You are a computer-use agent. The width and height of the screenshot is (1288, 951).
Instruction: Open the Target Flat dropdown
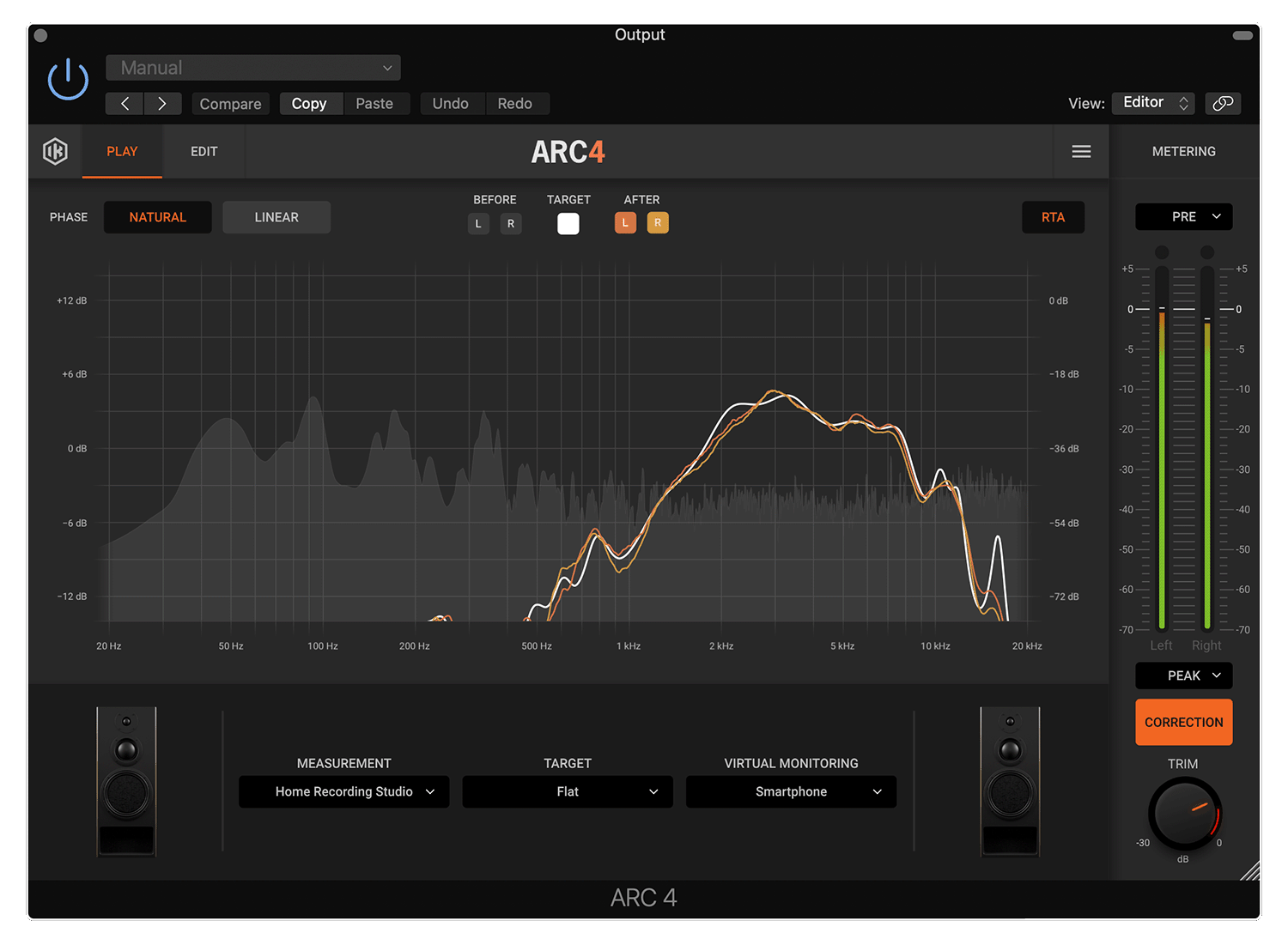click(568, 791)
